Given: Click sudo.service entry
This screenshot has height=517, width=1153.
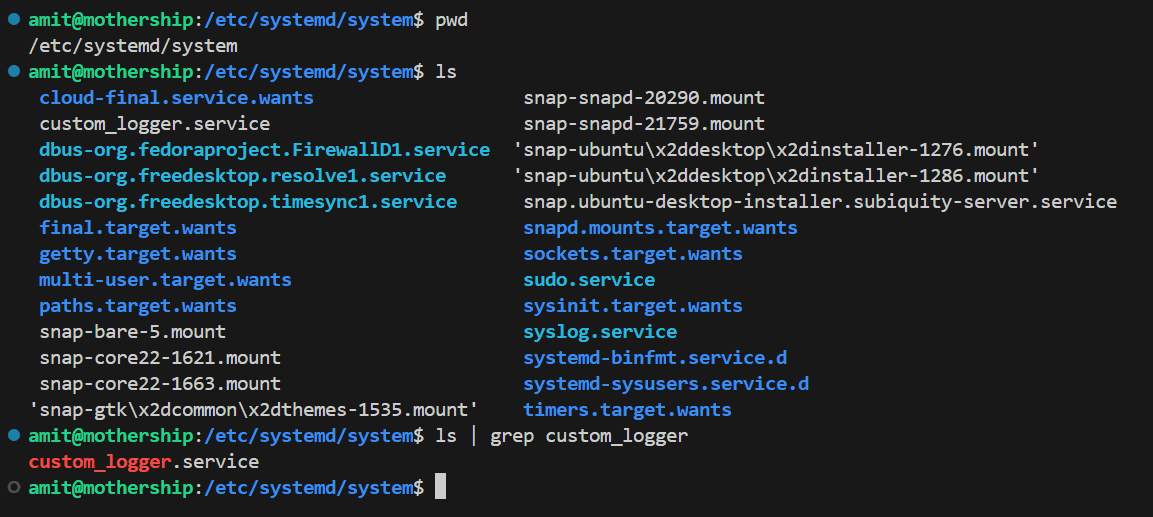Looking at the screenshot, I should click(589, 280).
